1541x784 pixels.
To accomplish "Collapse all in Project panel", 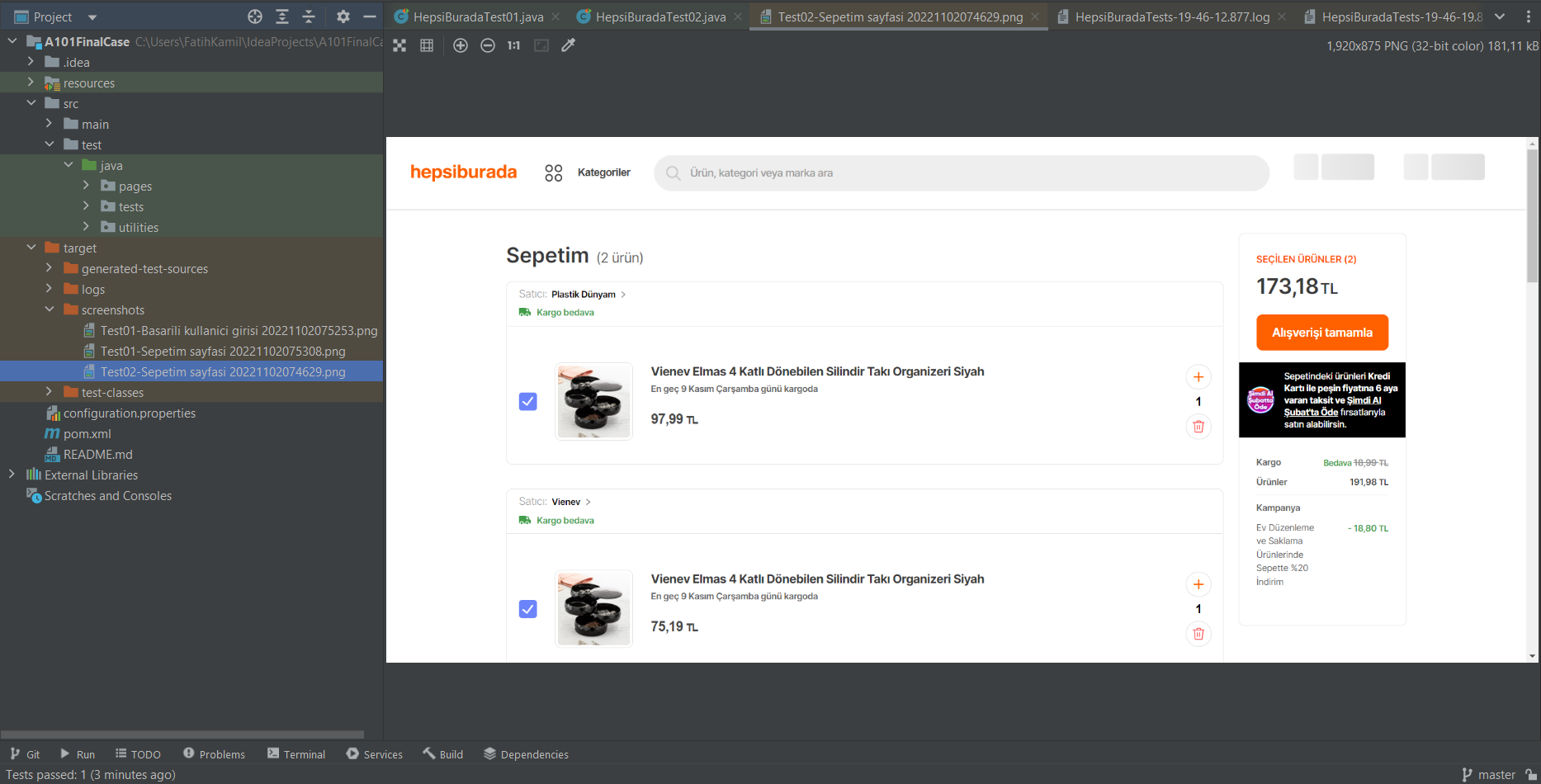I will (309, 17).
